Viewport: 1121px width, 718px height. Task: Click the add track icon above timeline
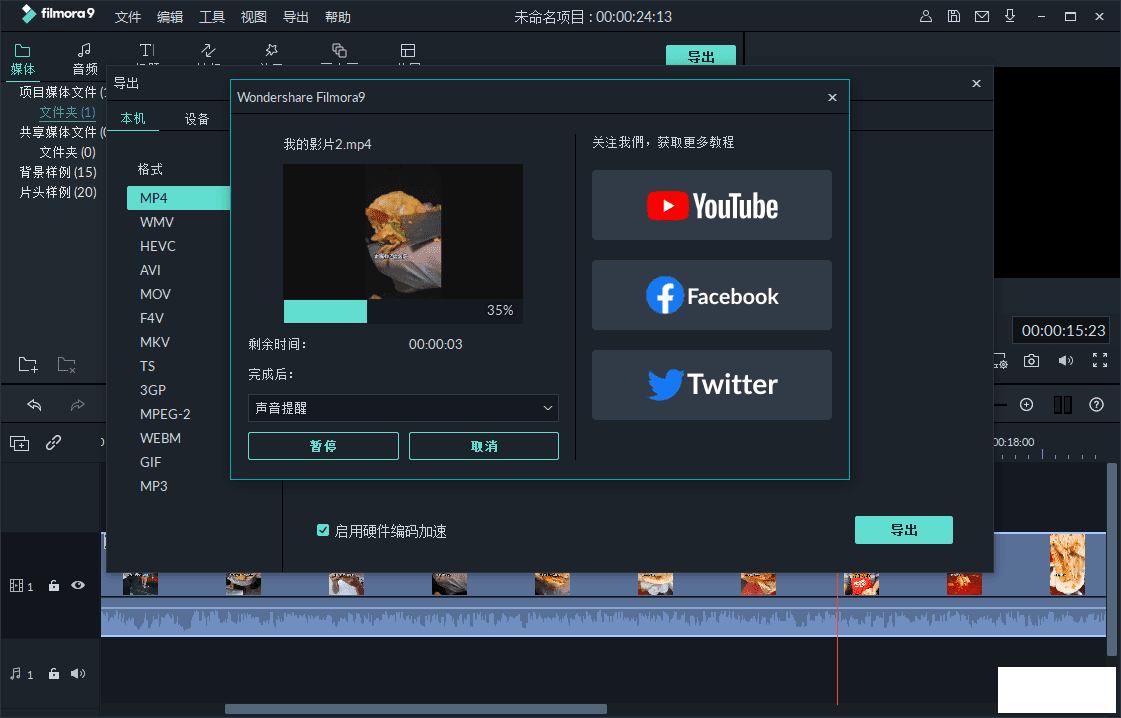(19, 443)
